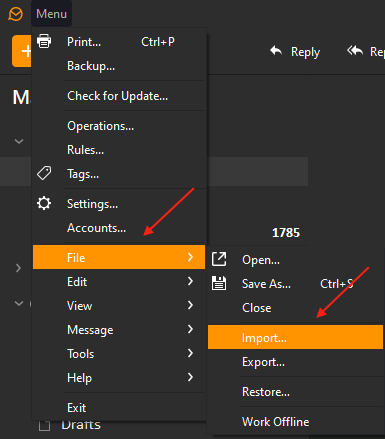Click the Open icon in File submenu
Viewport: 385px width, 439px height.
click(x=219, y=259)
